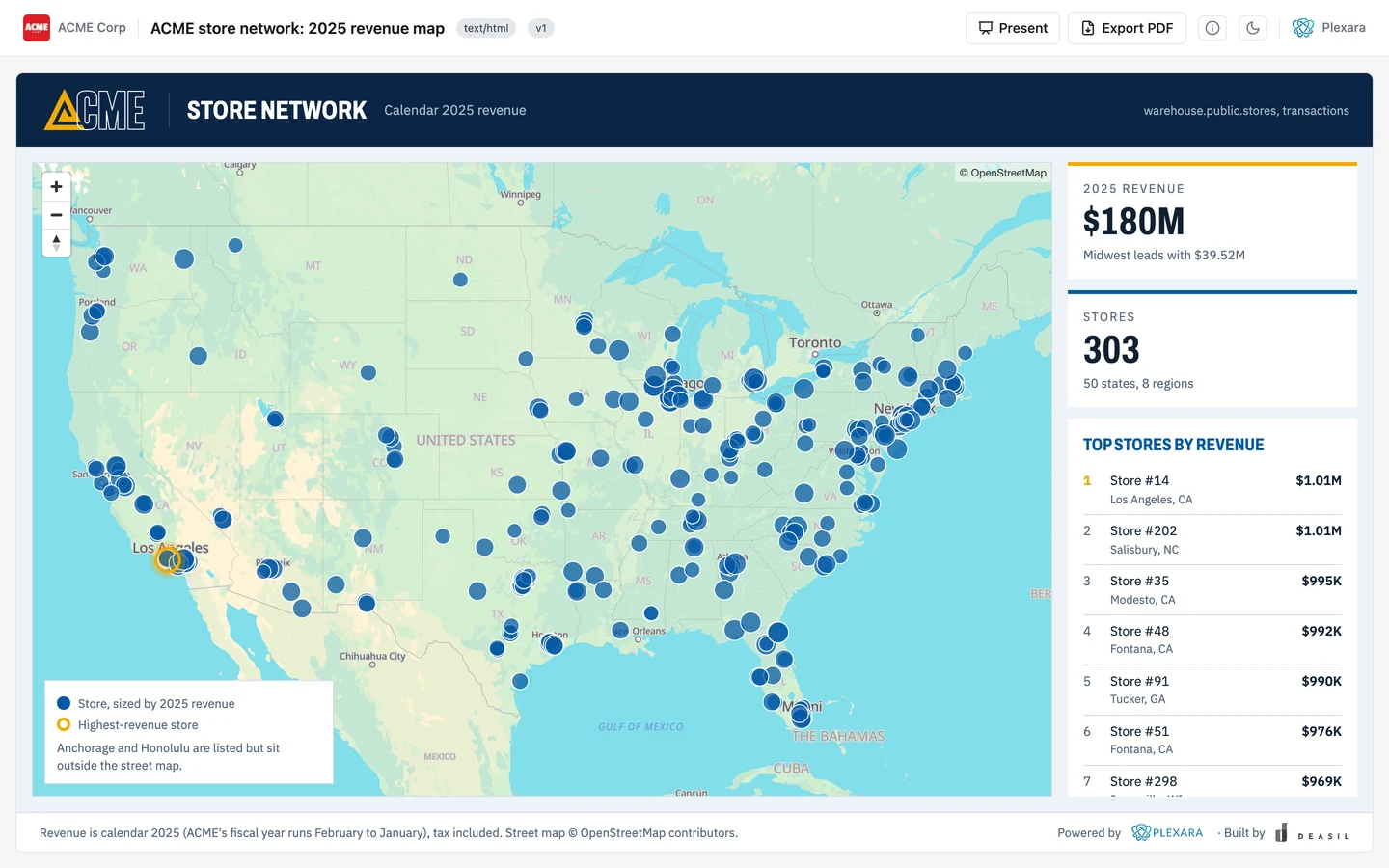The height and width of the screenshot is (868, 1389).
Task: Click the v1 version badge
Action: [x=541, y=28]
